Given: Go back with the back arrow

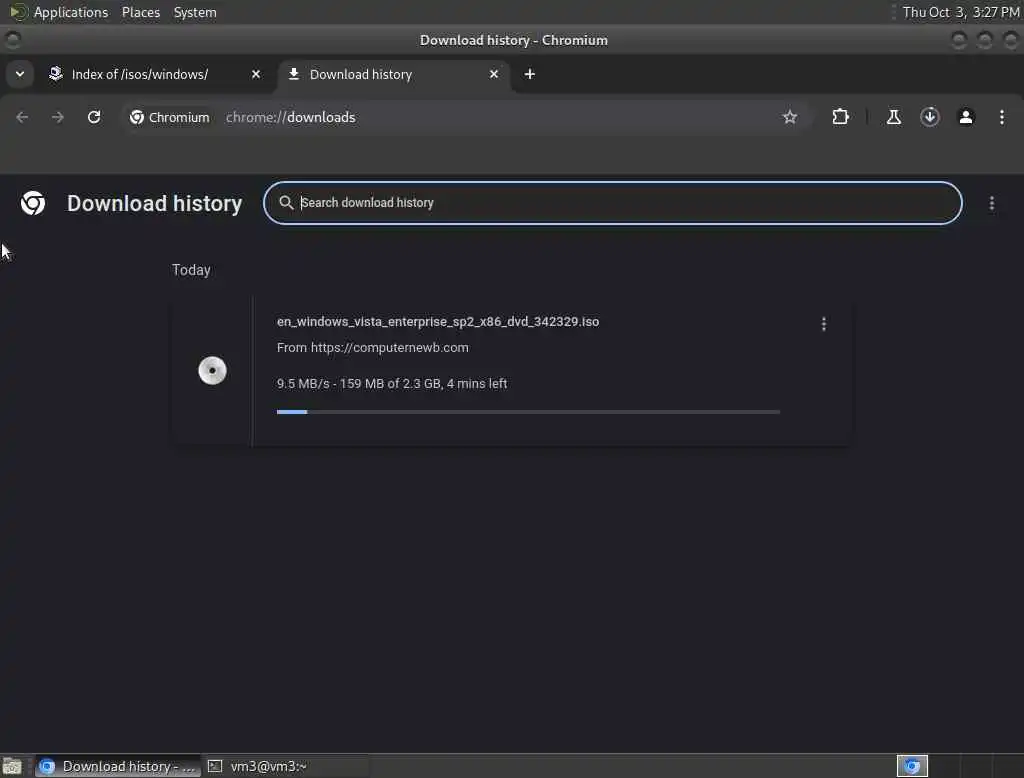Looking at the screenshot, I should coord(22,117).
